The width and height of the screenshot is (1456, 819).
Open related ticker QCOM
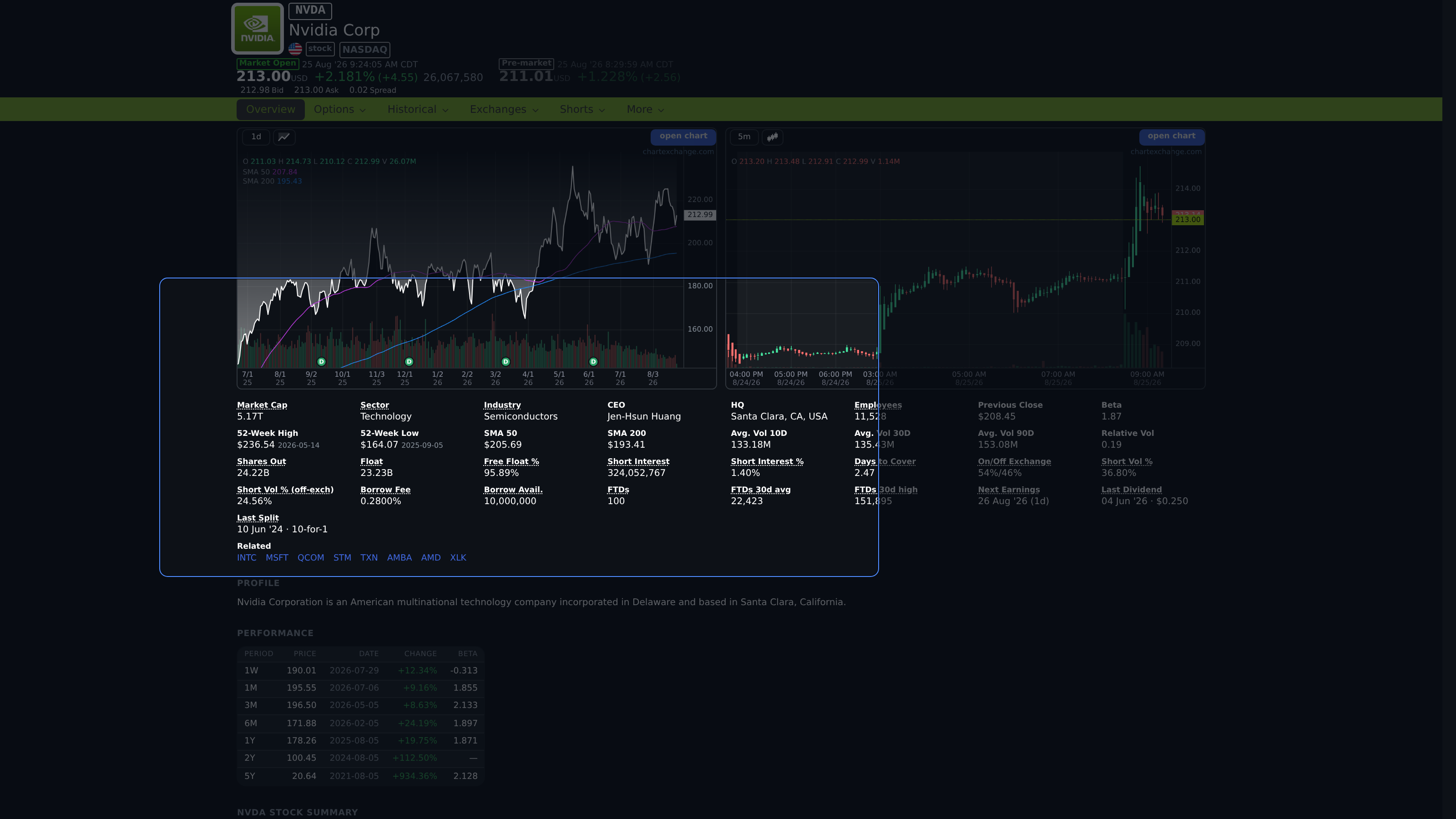tap(311, 558)
